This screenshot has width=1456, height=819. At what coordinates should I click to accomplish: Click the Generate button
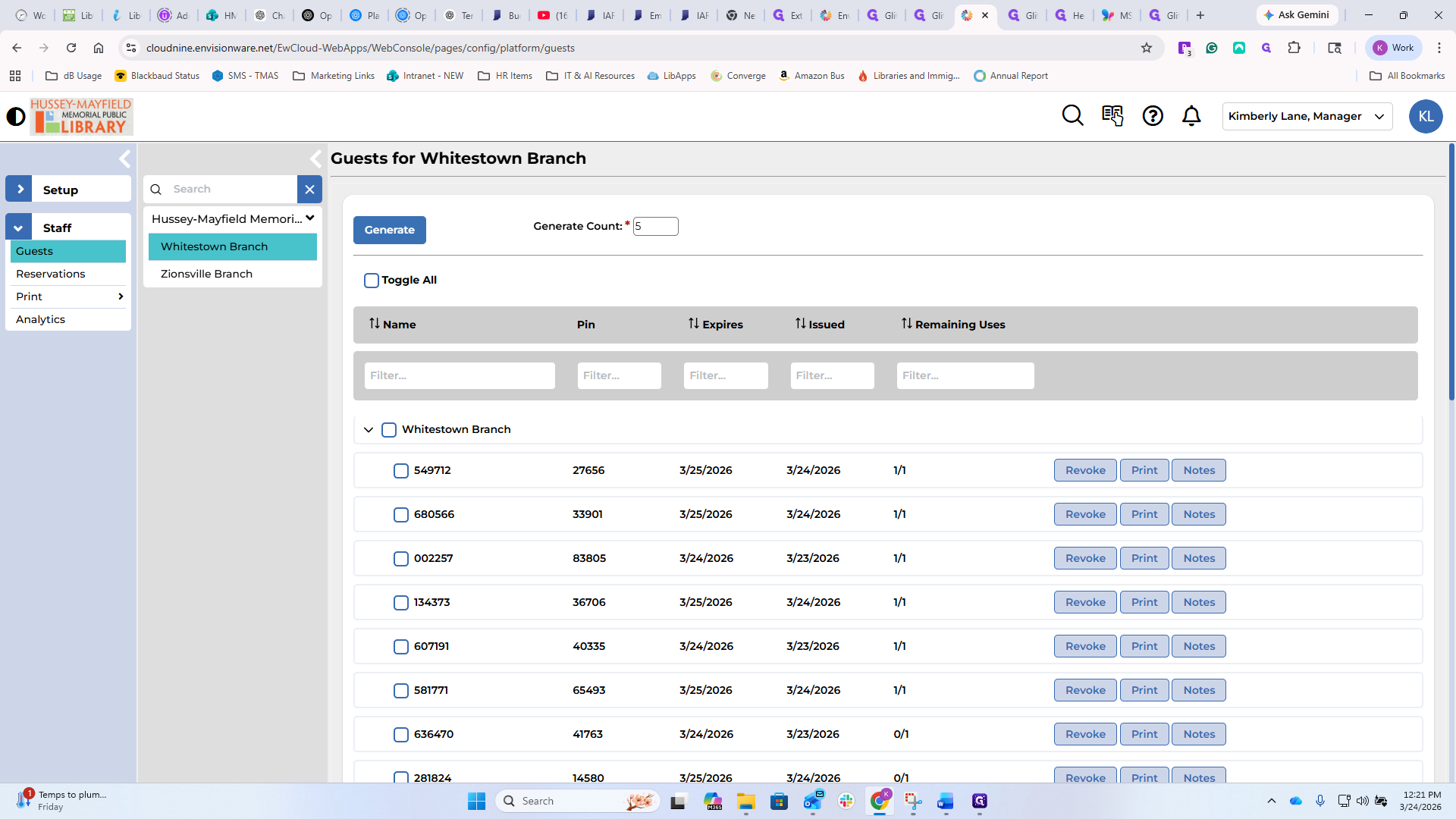389,231
